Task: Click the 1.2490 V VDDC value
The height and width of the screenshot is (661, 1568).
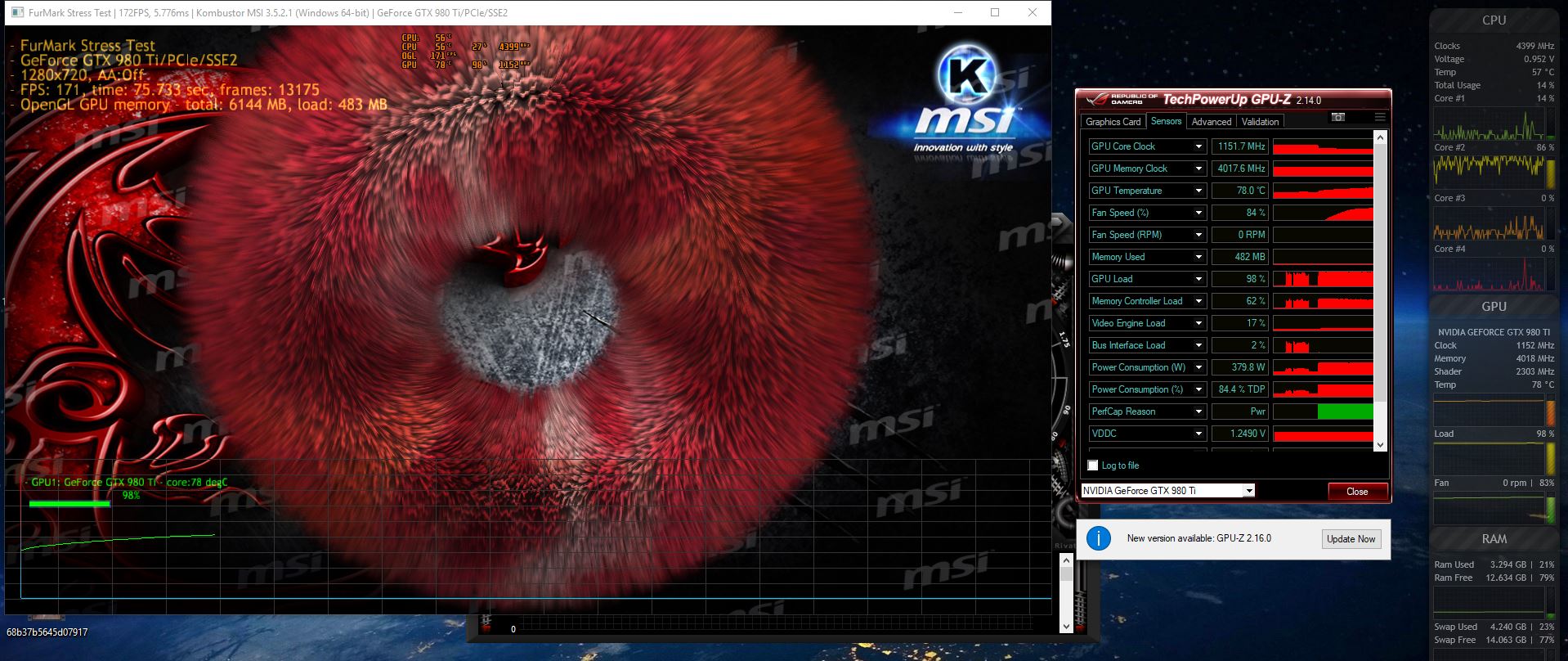Action: click(1240, 434)
